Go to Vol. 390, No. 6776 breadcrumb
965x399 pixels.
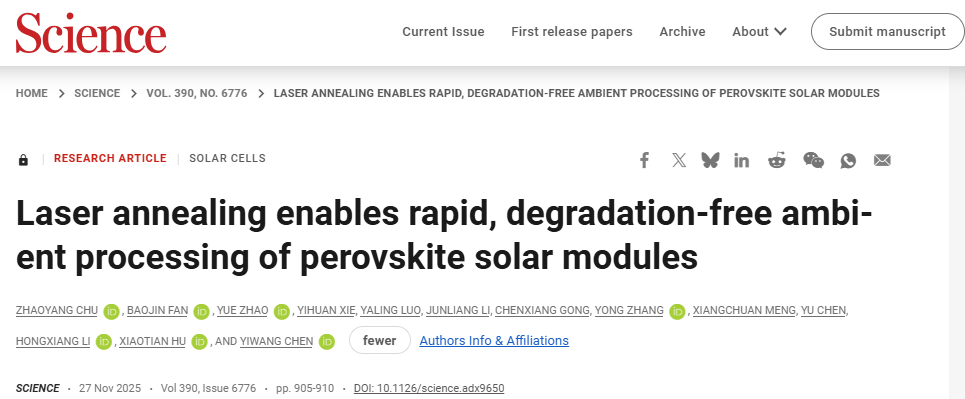point(197,94)
